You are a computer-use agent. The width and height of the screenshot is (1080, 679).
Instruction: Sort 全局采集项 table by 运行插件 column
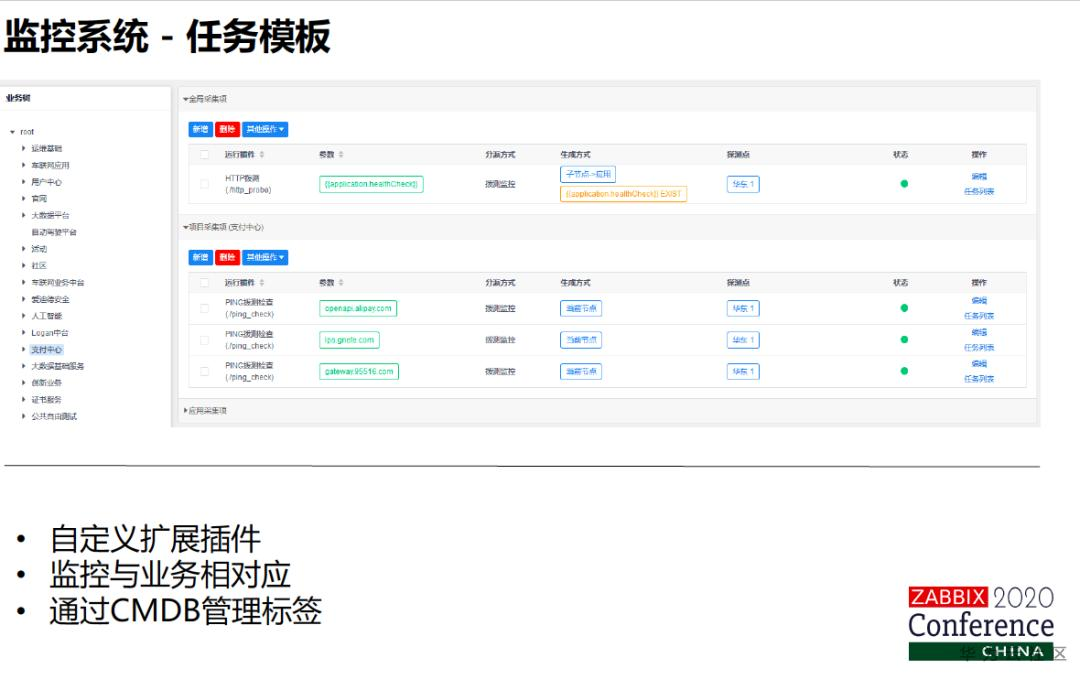point(262,154)
